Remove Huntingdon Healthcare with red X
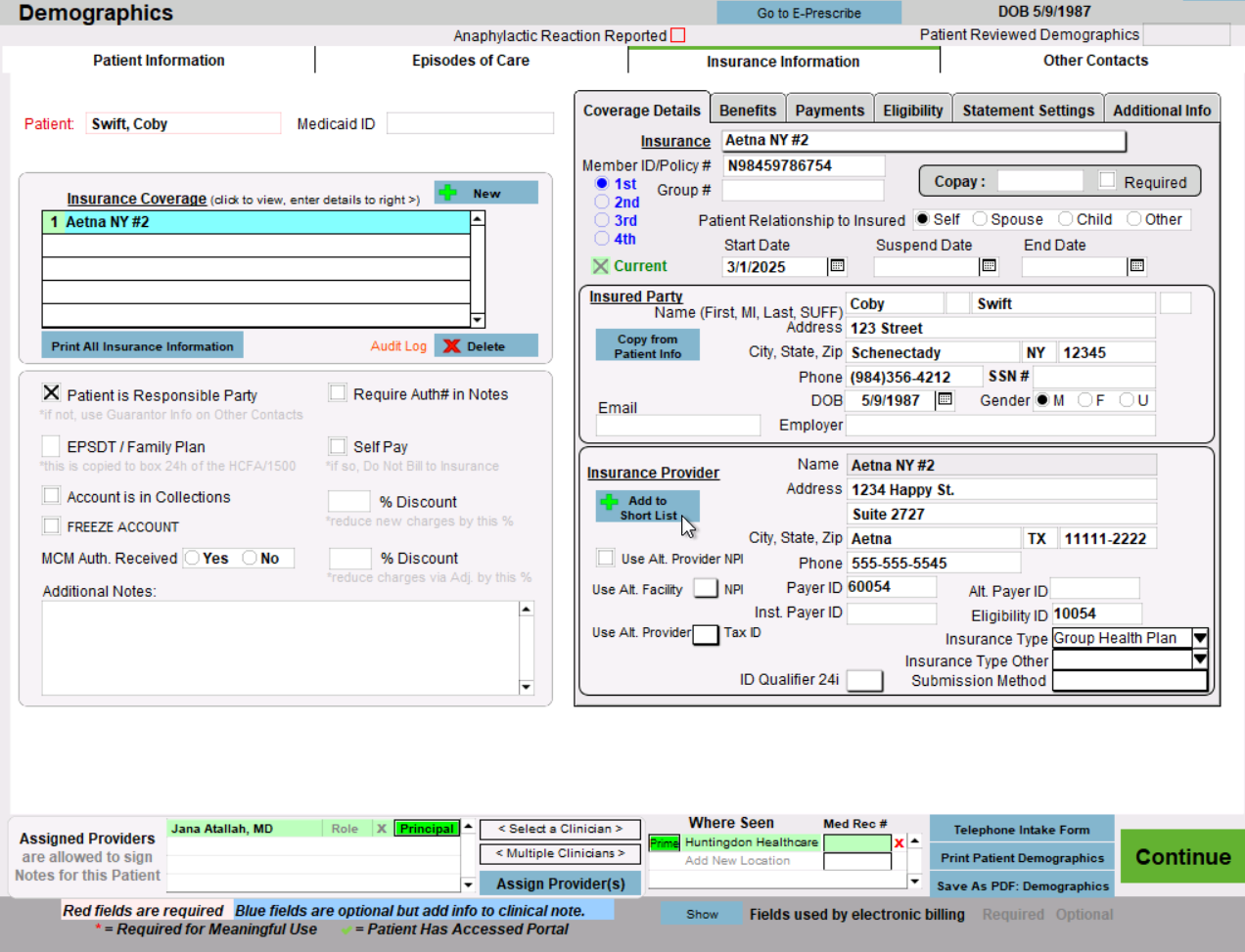 [899, 842]
